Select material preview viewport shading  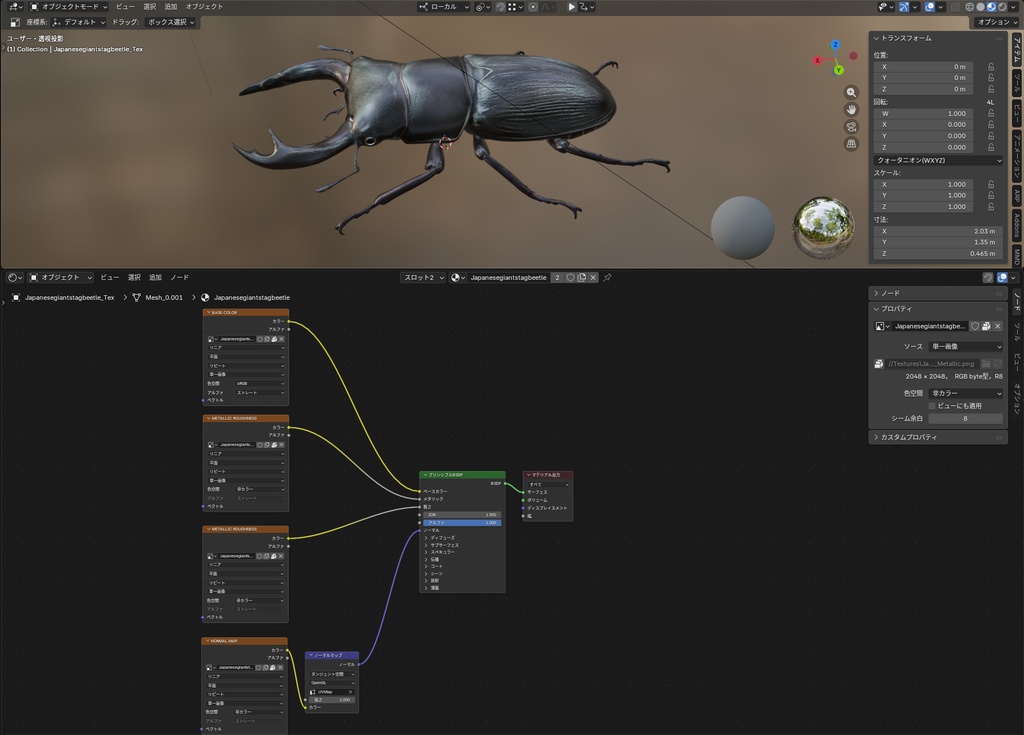point(991,7)
